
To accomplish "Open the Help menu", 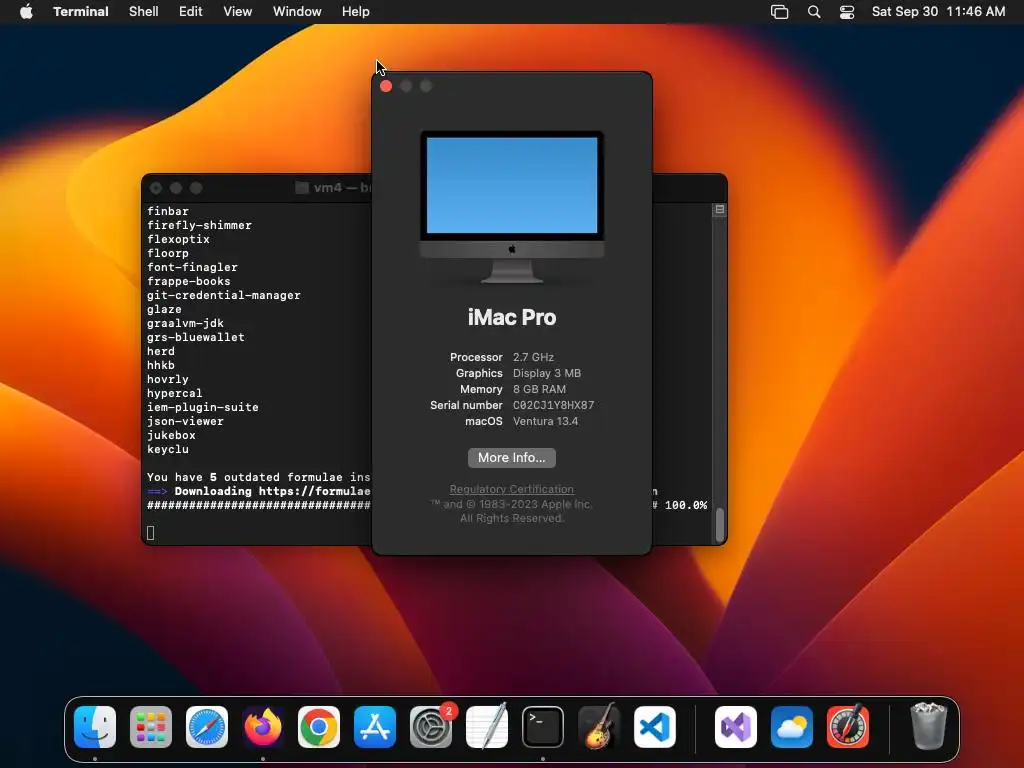I will [356, 12].
